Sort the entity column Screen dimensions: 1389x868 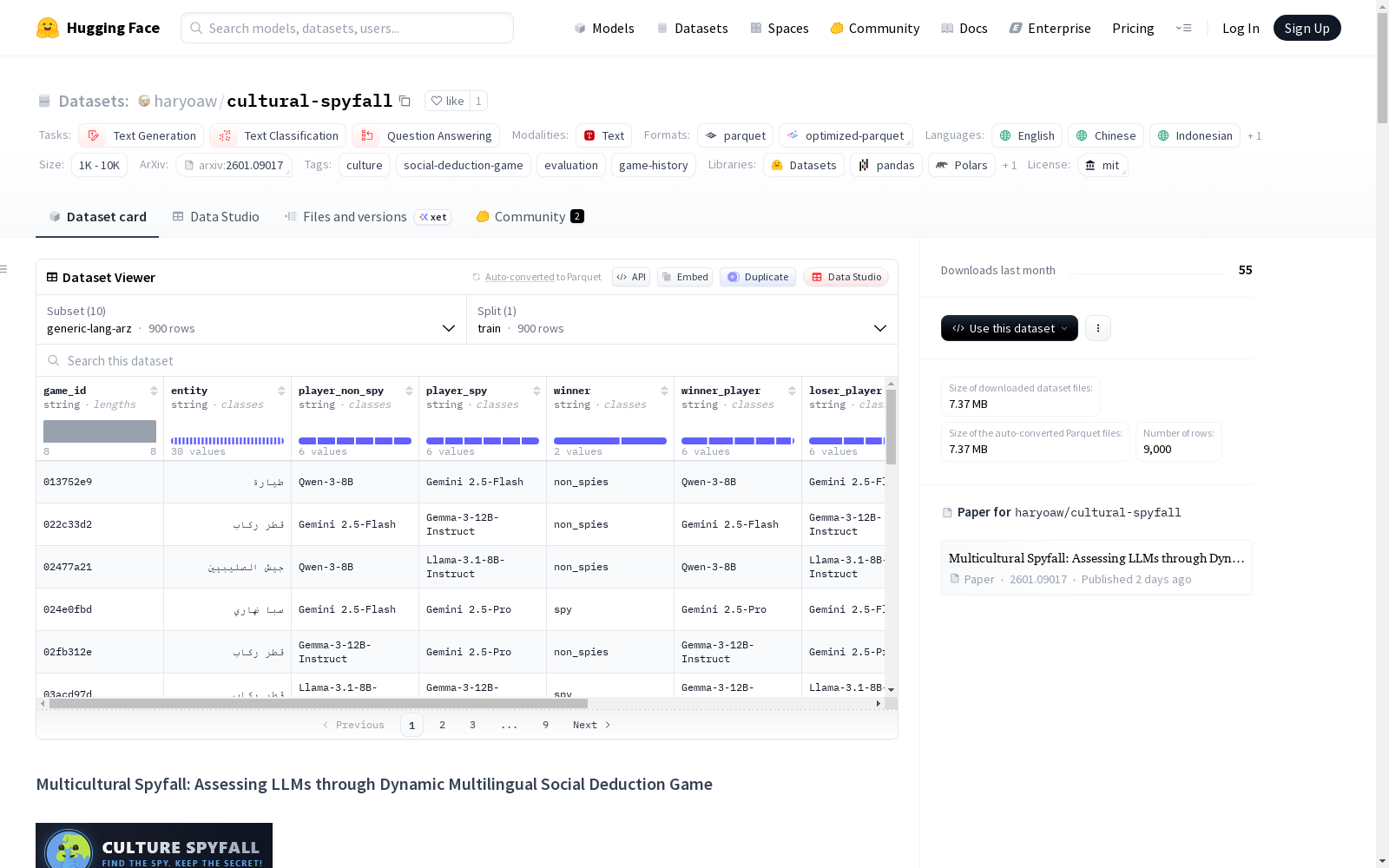pos(281,391)
